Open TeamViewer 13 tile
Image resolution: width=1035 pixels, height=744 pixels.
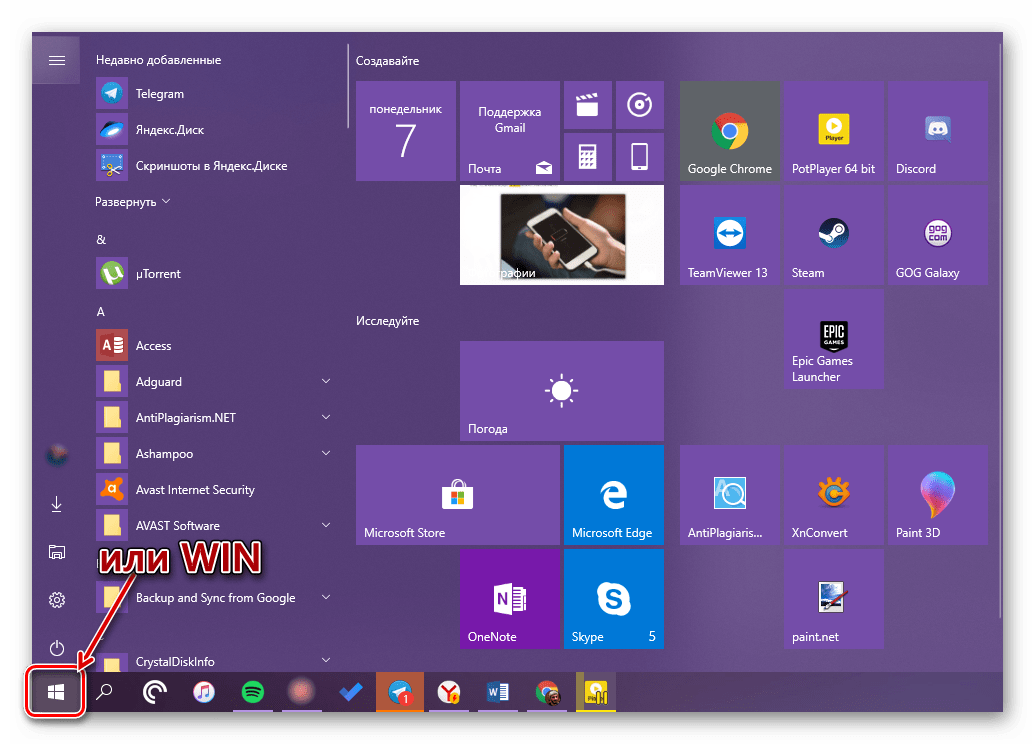[729, 235]
